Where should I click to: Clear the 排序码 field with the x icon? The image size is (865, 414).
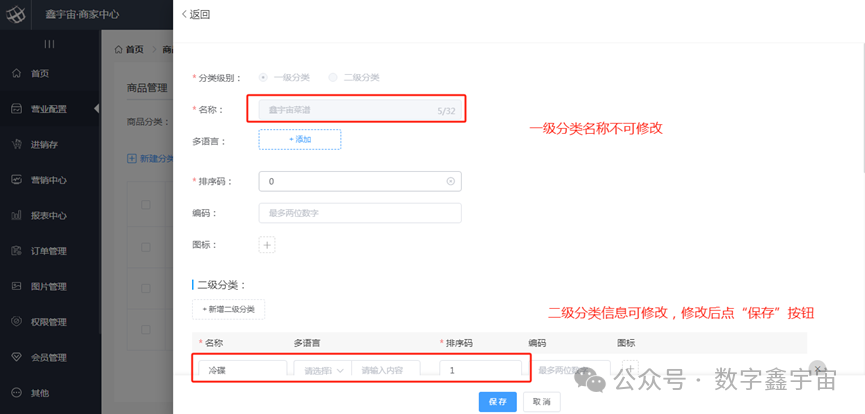pos(451,181)
